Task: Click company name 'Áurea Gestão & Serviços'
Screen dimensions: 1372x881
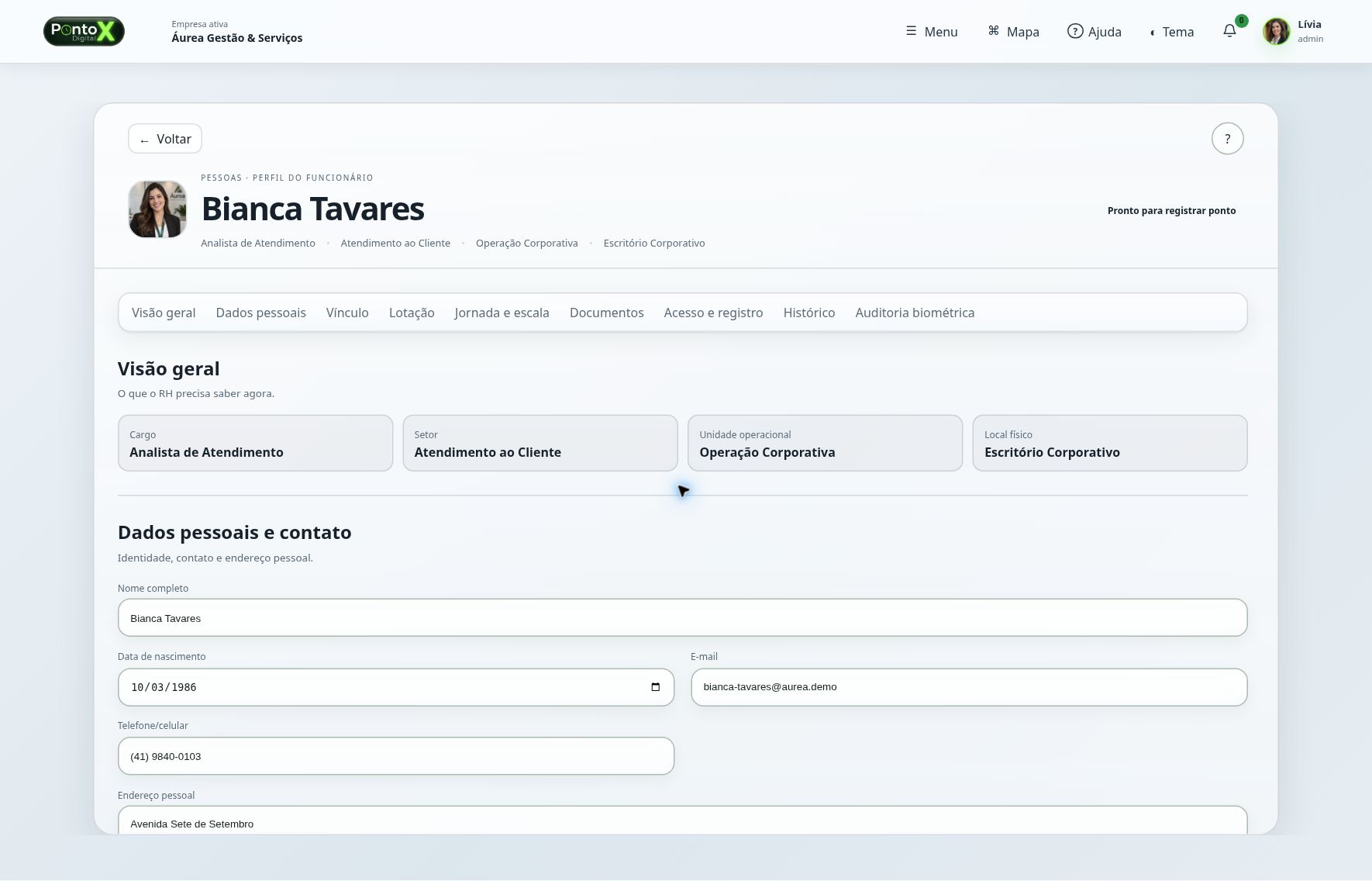Action: pyautogui.click(x=237, y=38)
